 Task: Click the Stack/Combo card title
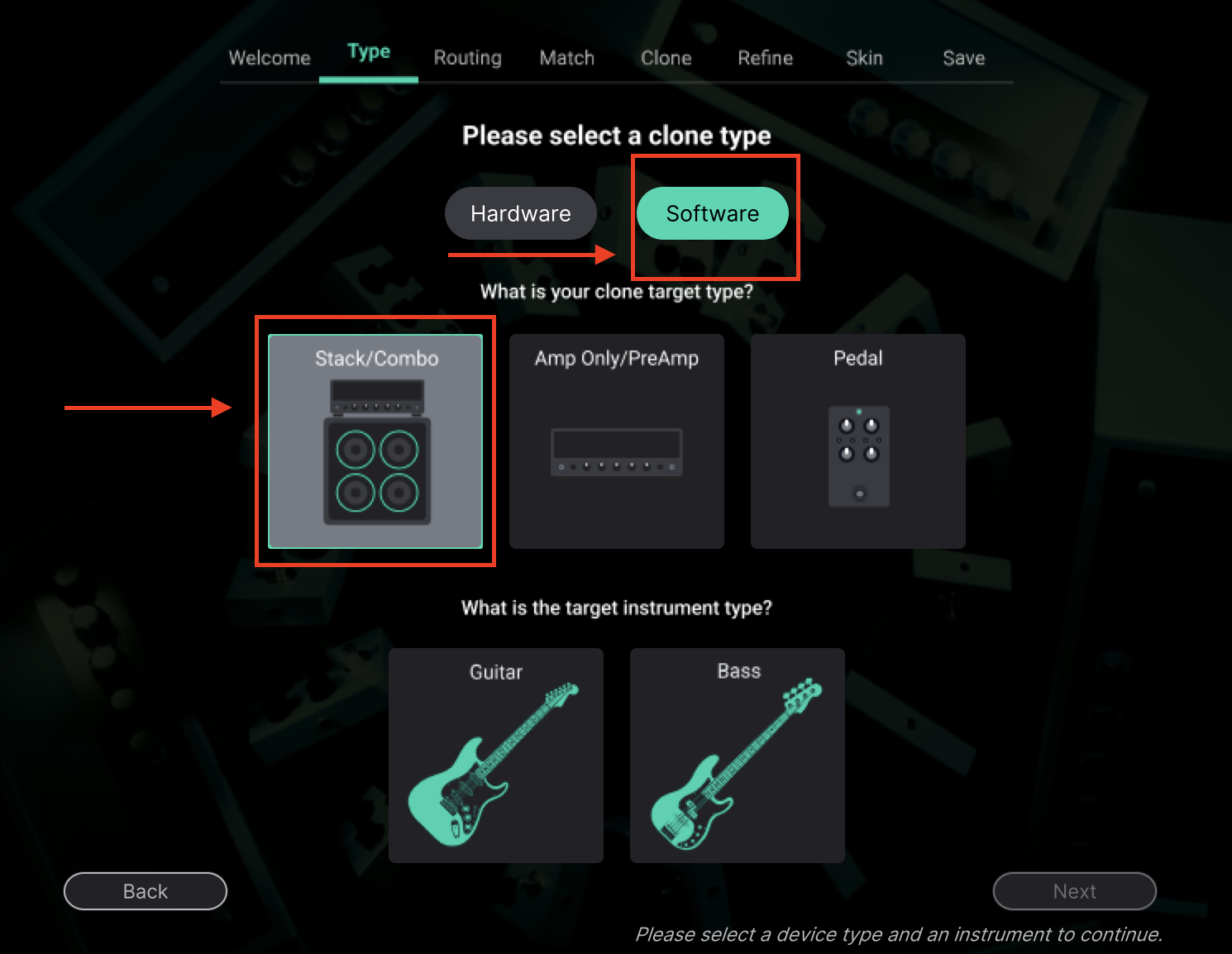[377, 358]
